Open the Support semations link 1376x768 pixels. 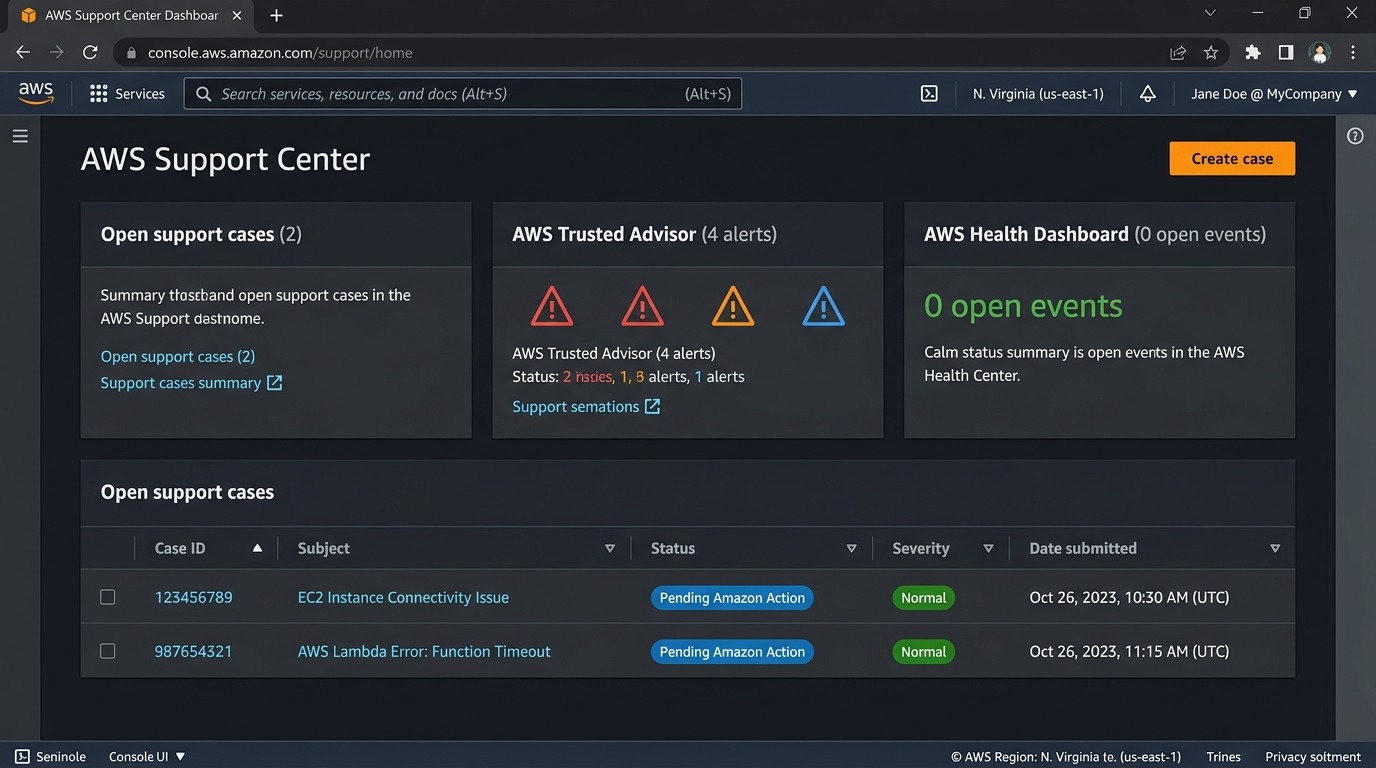click(576, 407)
